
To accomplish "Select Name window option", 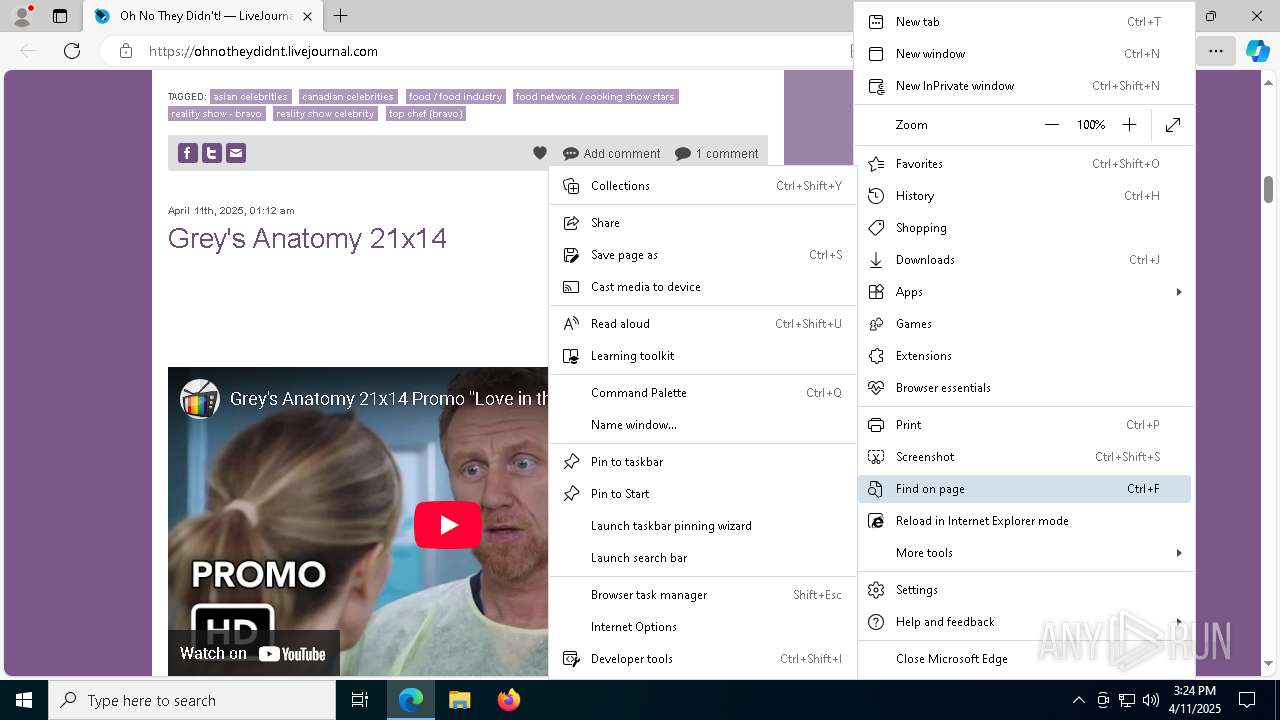I will (703, 425).
